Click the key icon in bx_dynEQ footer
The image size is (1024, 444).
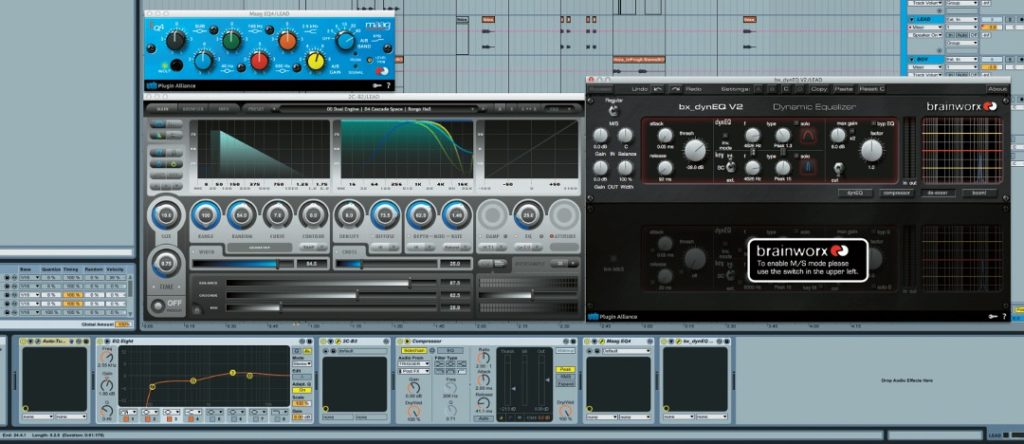coord(993,316)
